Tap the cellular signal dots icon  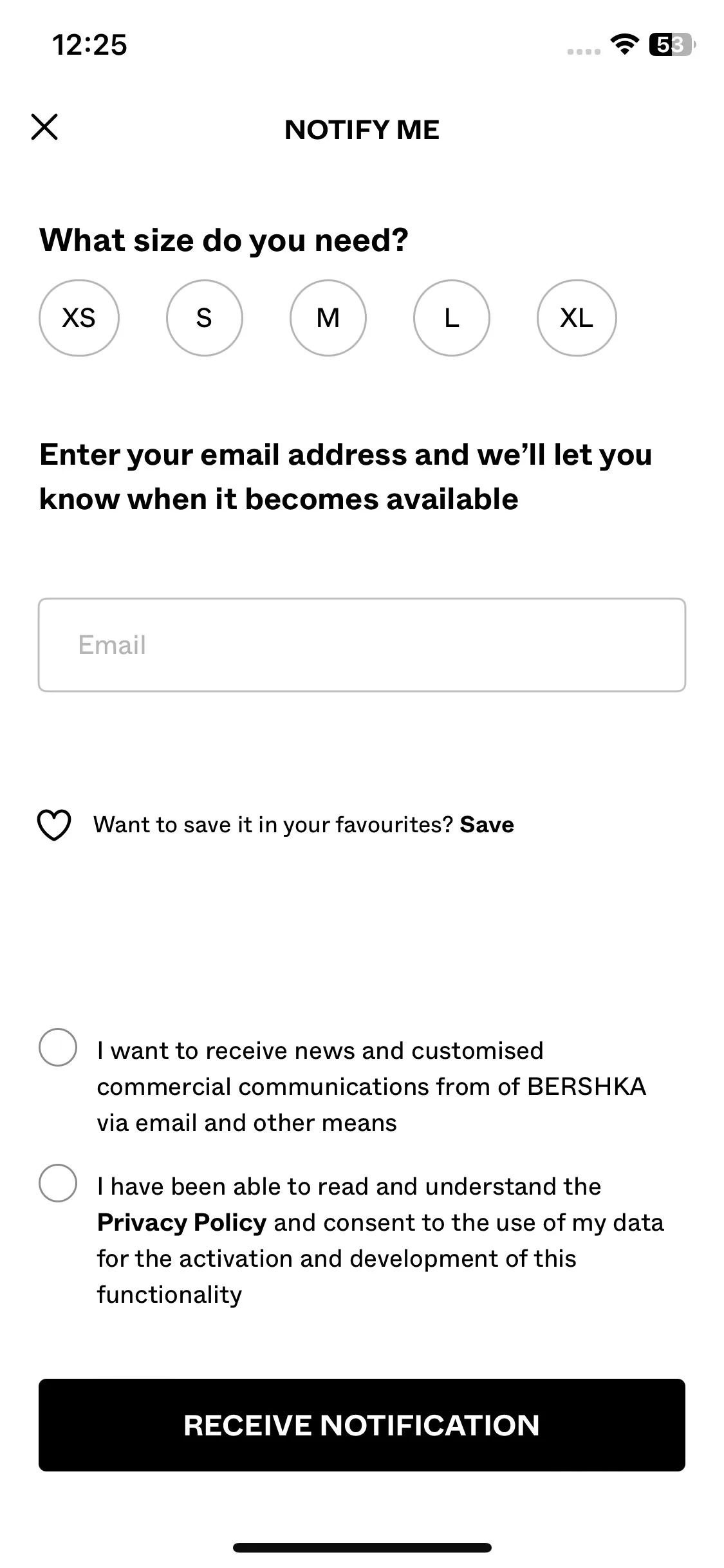pos(584,51)
